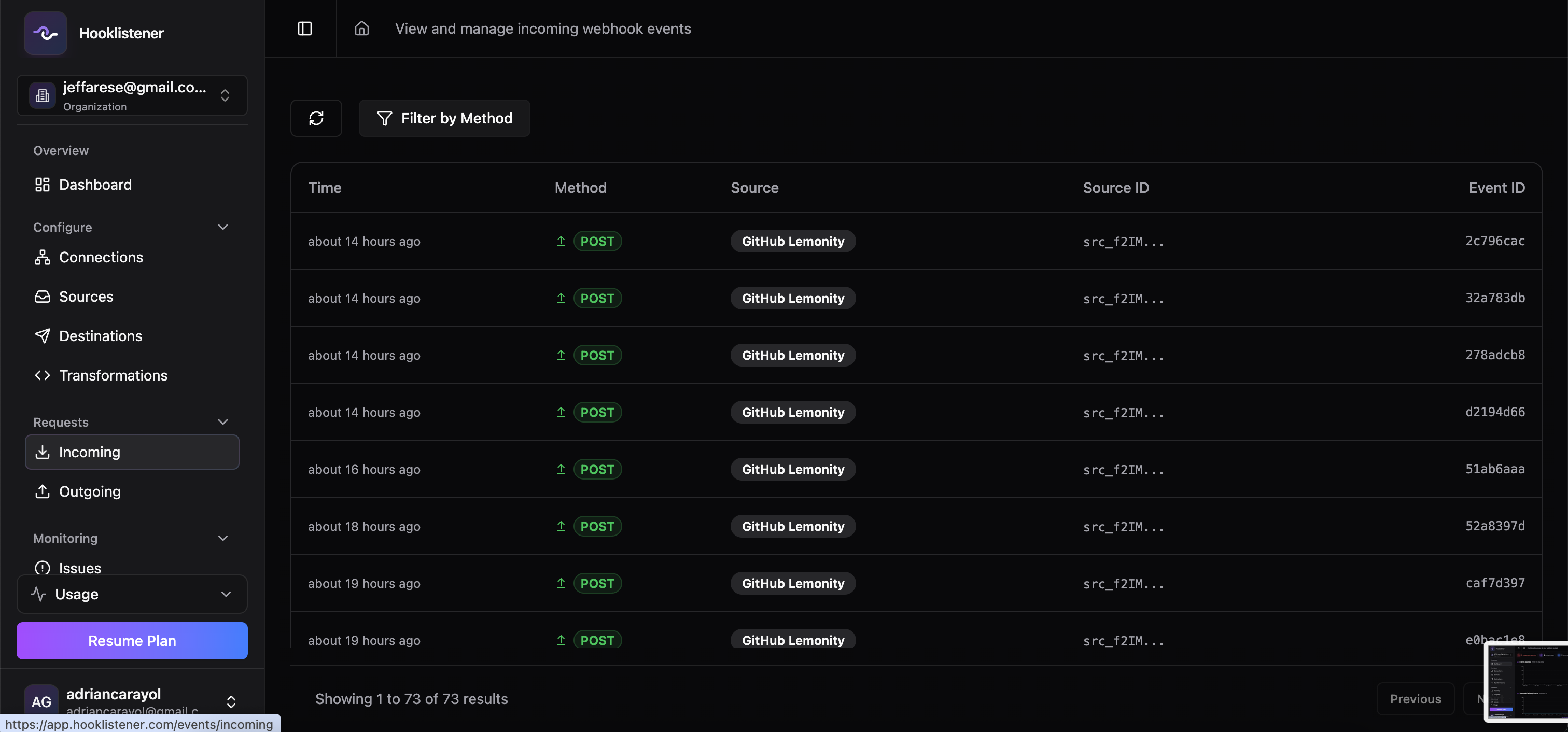Open Destinations page
This screenshot has width=1568, height=732.
132,336
